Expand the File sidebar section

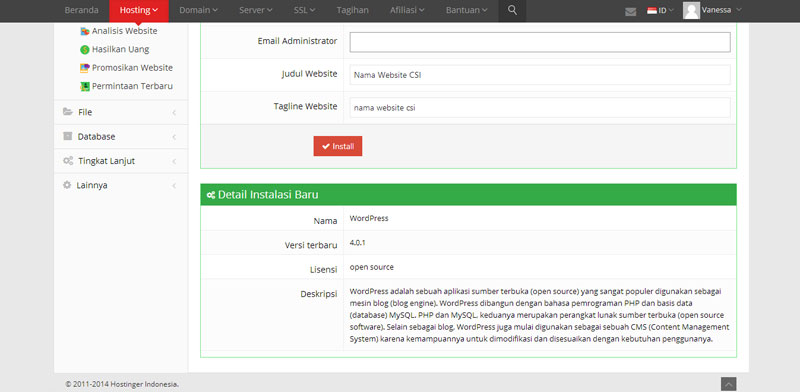click(x=121, y=112)
